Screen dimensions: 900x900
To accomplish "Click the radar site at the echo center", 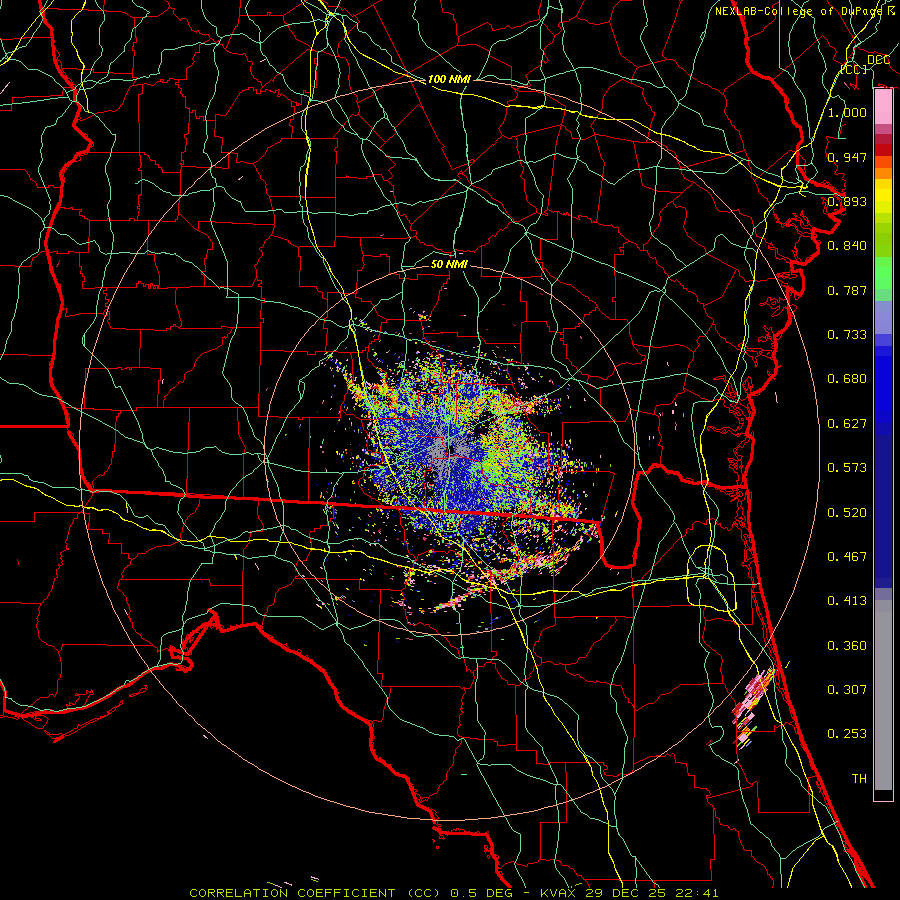I will tap(452, 449).
